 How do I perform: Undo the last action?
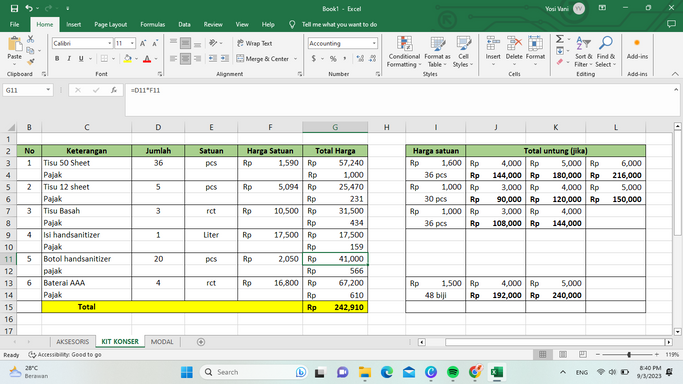pos(29,8)
